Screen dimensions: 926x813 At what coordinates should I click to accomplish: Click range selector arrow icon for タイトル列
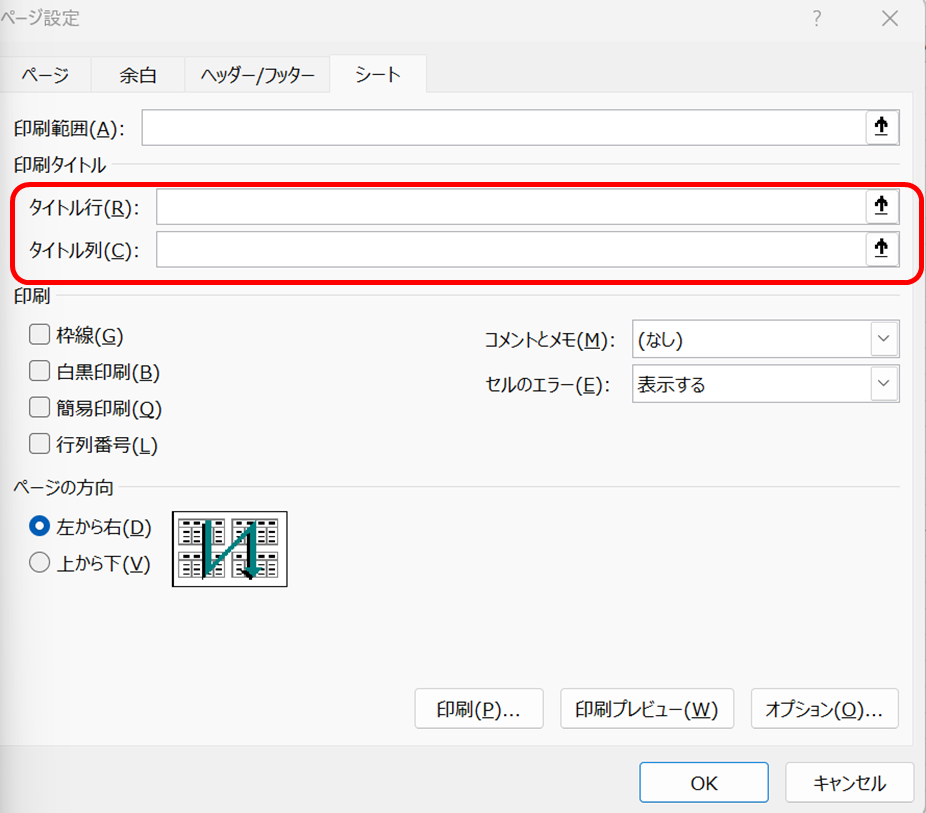click(x=881, y=250)
